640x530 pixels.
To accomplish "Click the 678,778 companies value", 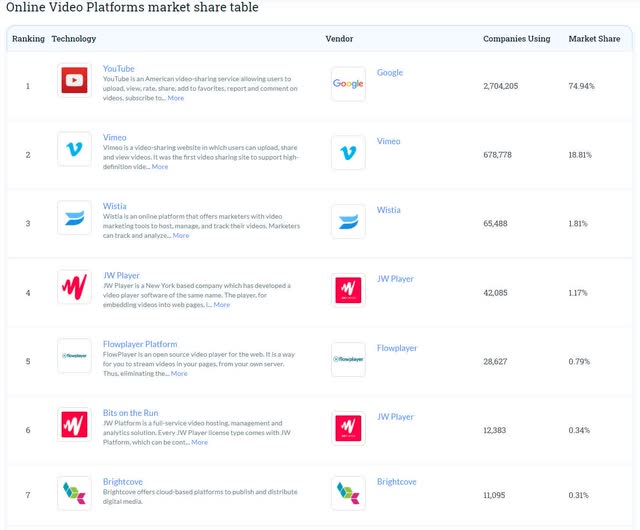I will [x=498, y=155].
